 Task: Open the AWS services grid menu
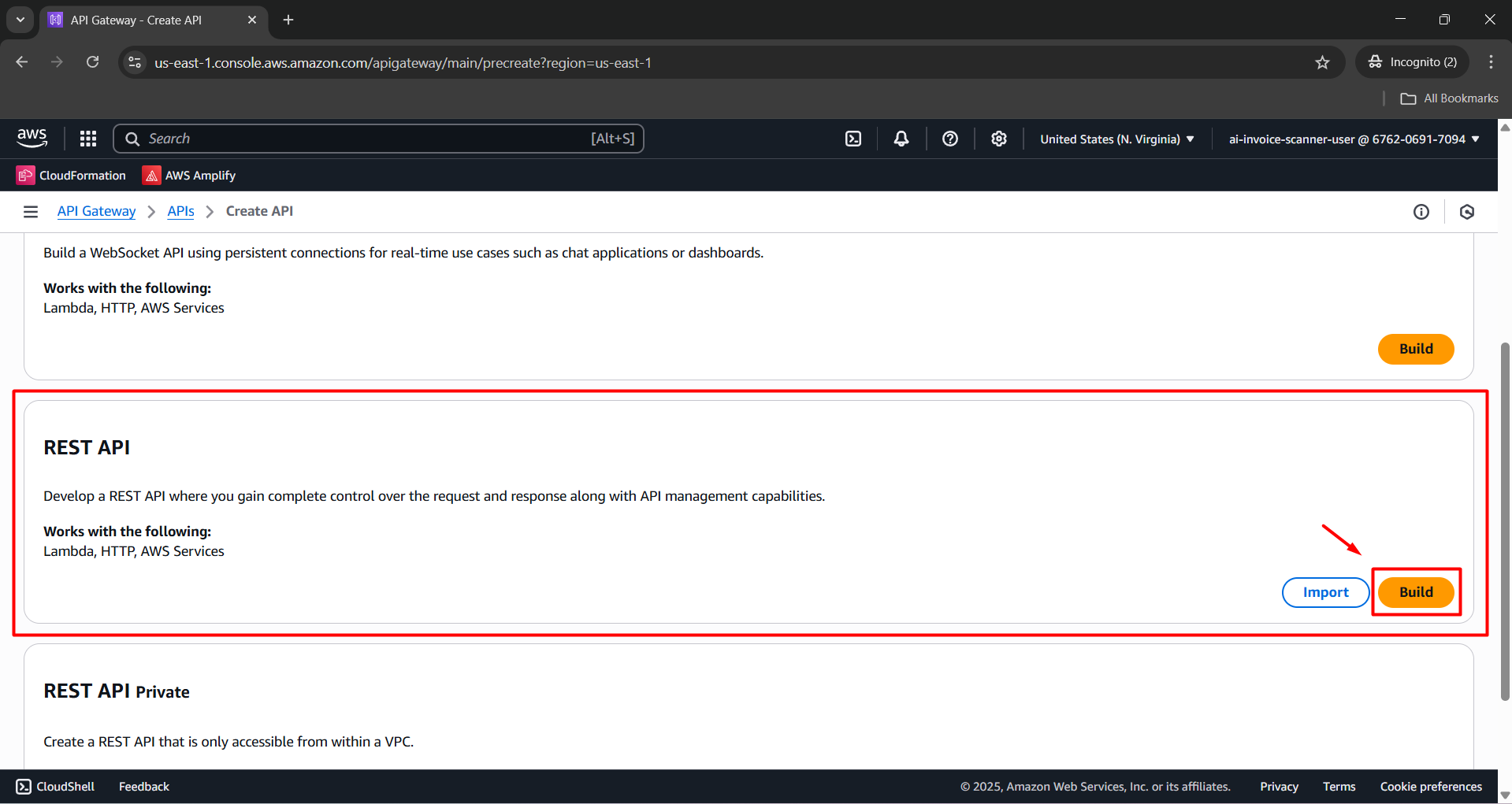88,139
